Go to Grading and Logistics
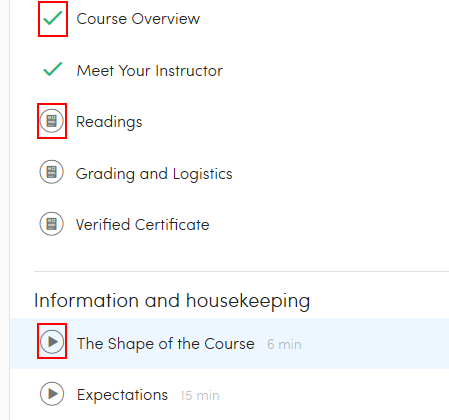The image size is (449, 420). (x=154, y=174)
